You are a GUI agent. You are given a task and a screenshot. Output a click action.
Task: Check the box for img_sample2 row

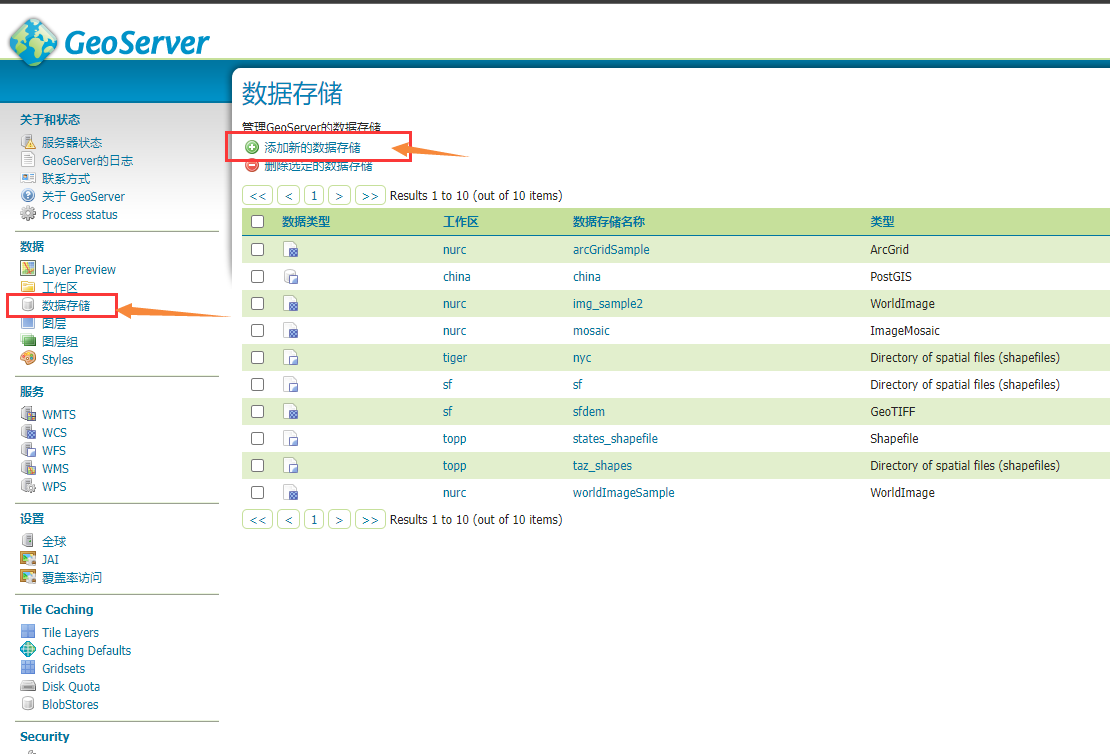(258, 303)
